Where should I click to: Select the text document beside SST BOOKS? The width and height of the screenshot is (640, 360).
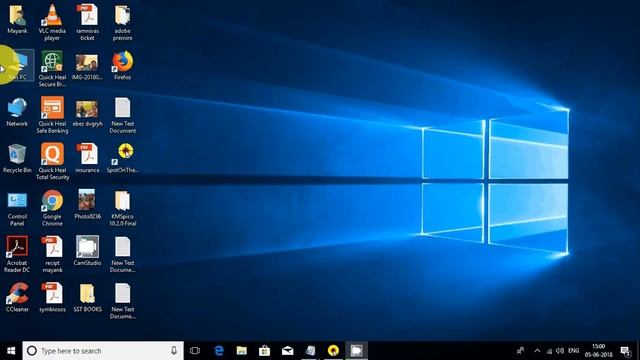click(122, 301)
